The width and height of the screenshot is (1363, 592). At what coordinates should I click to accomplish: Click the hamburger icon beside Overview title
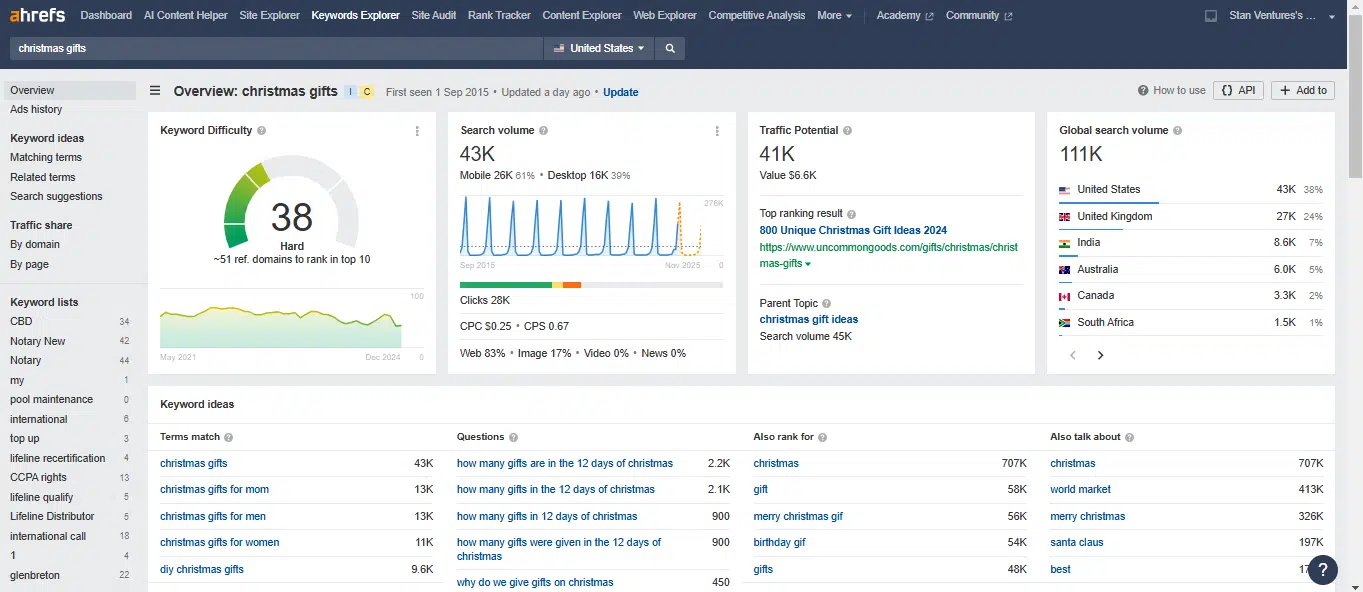(x=155, y=91)
